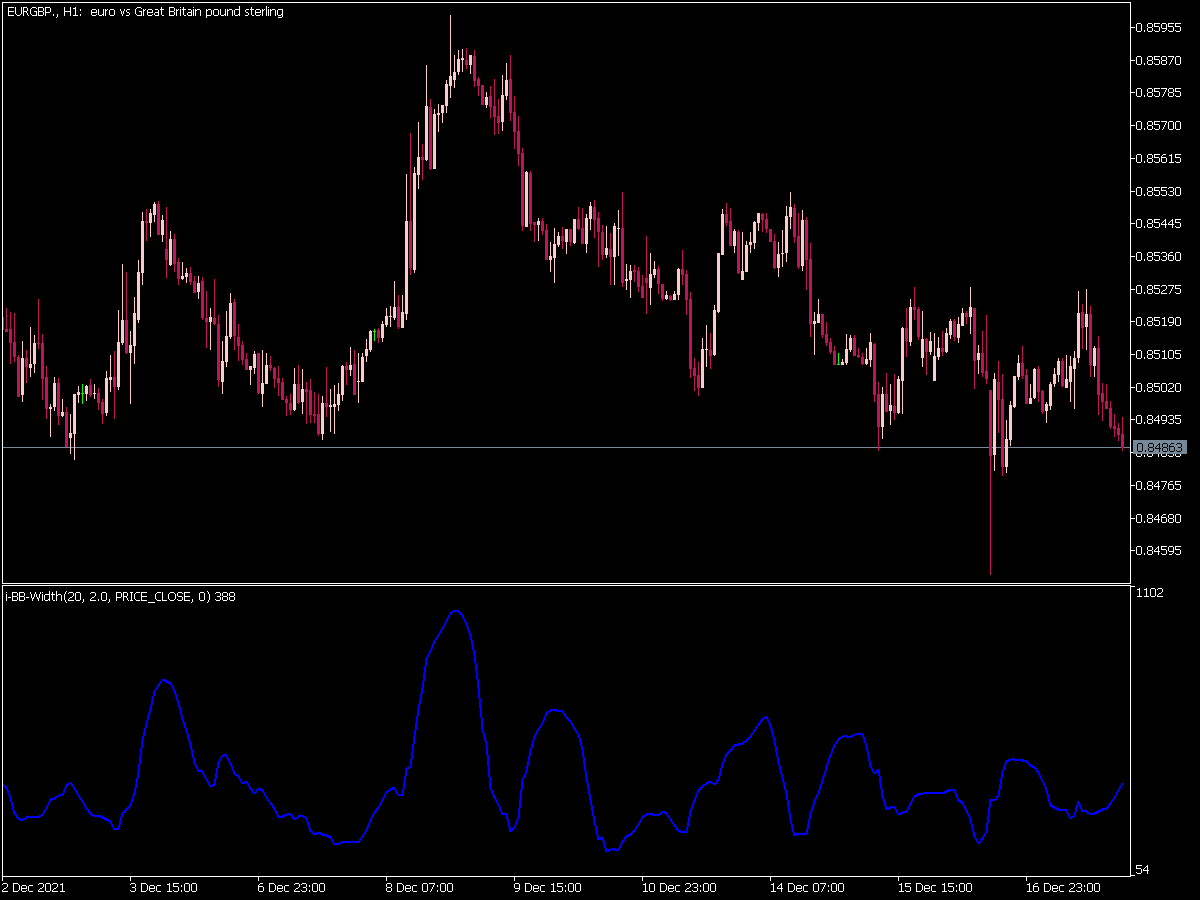Click the 10 Dec 23:00 time label

click(x=679, y=887)
